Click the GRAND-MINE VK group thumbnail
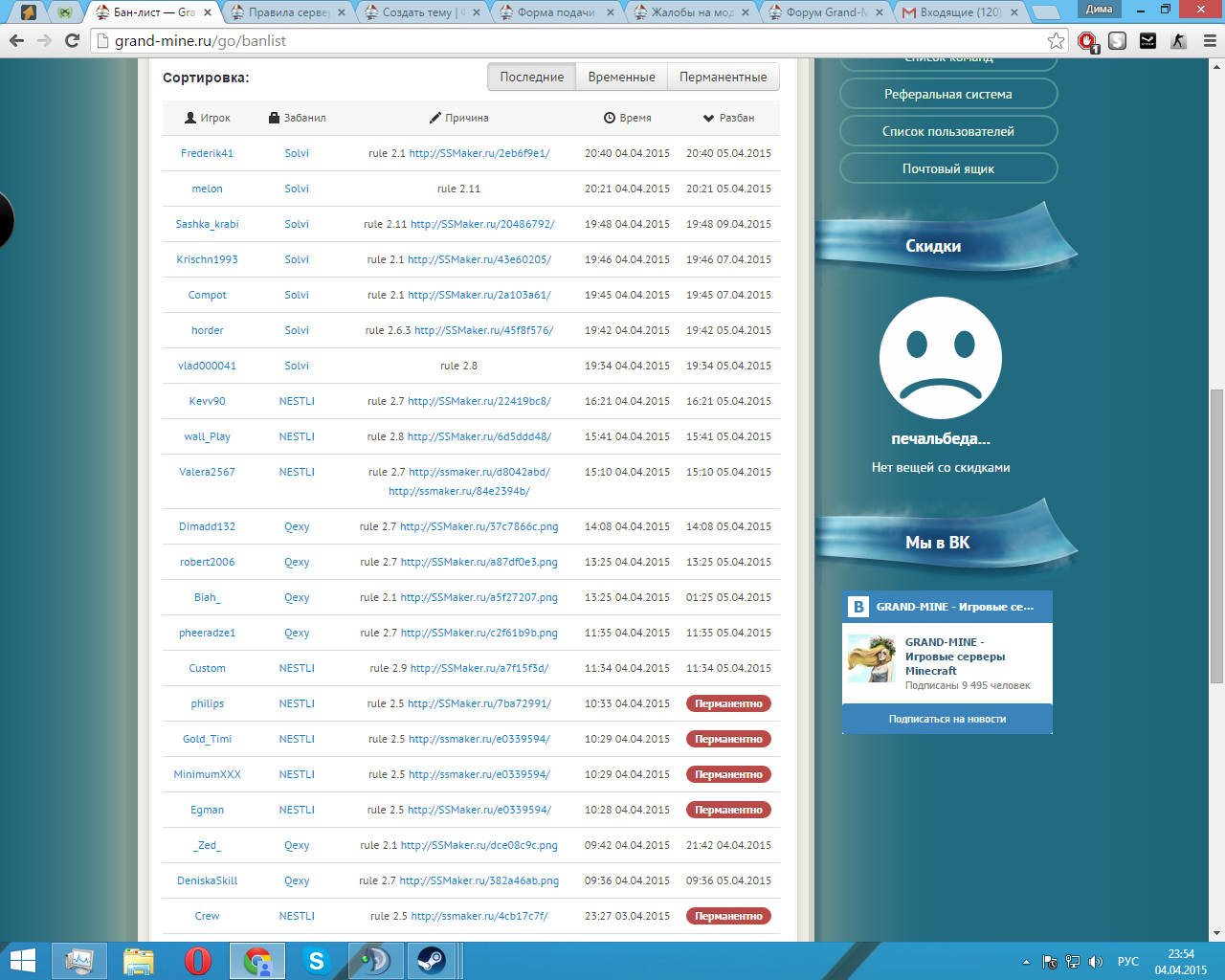This screenshot has width=1225, height=980. click(x=871, y=658)
